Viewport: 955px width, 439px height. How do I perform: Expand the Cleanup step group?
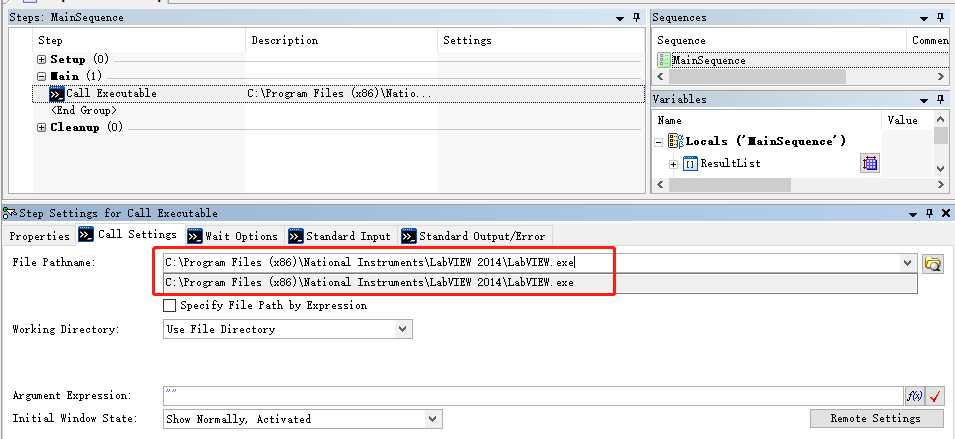(41, 127)
